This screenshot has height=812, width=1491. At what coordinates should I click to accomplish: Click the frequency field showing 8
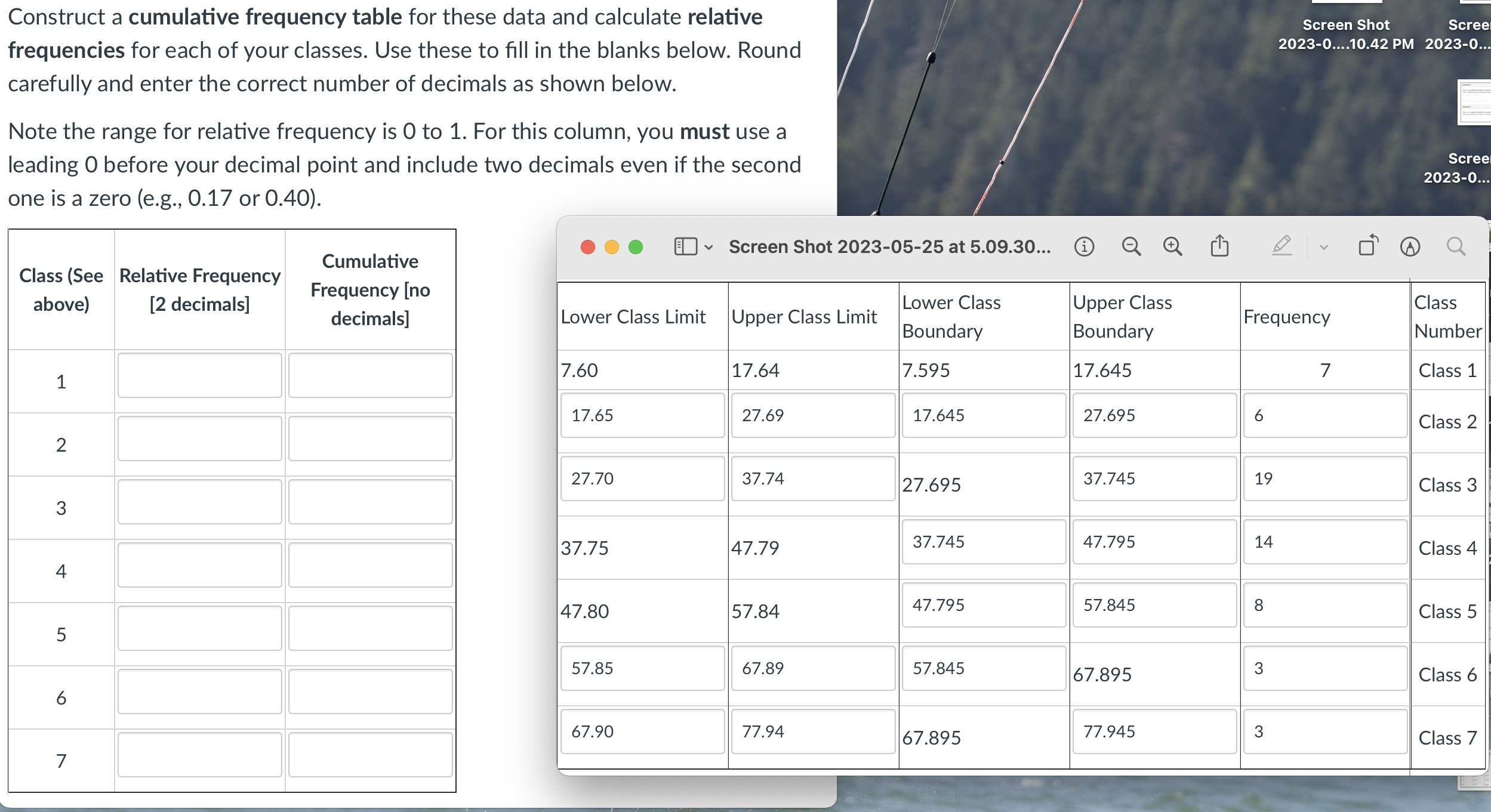1326,605
